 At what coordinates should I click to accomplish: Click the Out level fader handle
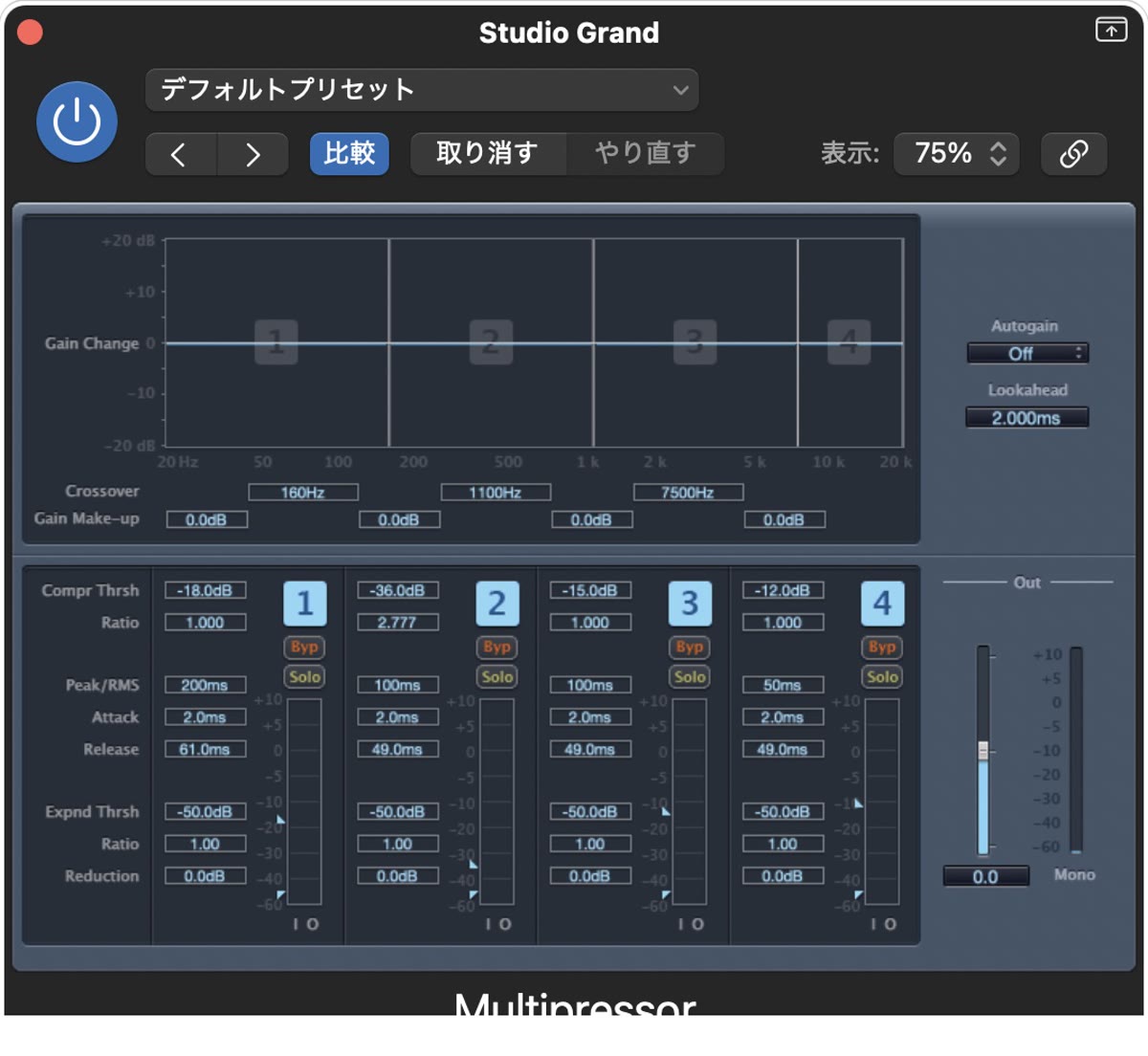pos(982,750)
